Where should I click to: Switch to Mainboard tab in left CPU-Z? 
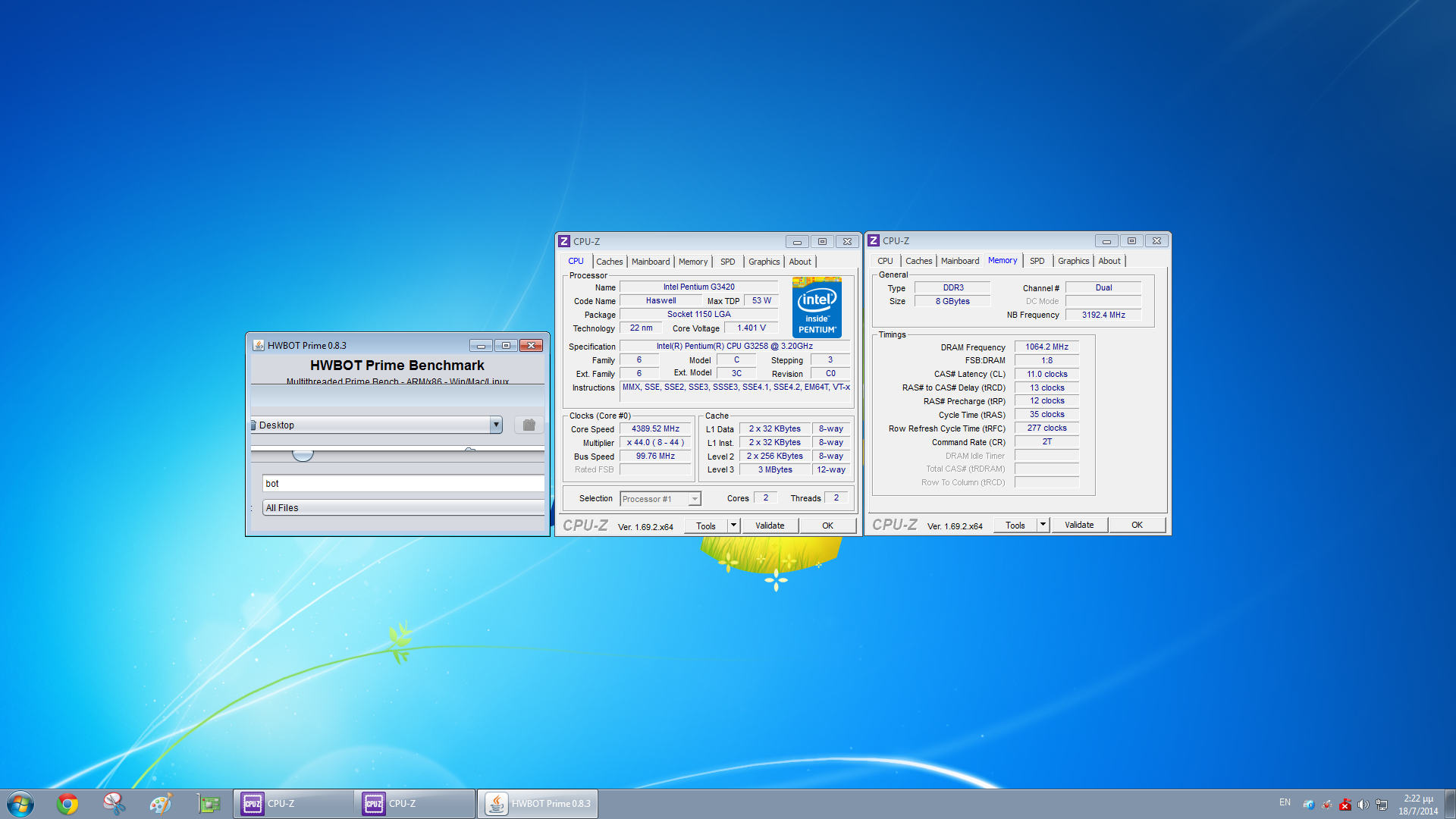651,262
